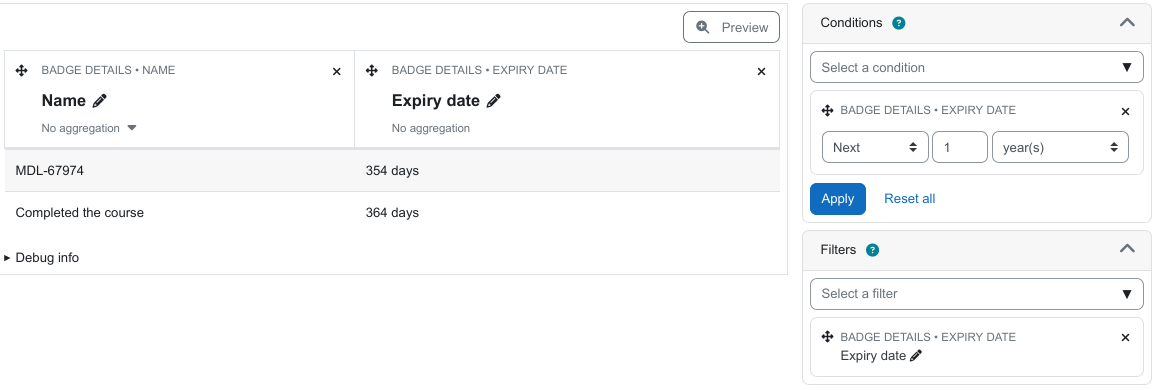Delete the Expiry date filter
Image resolution: width=1157 pixels, height=390 pixels.
(1125, 338)
